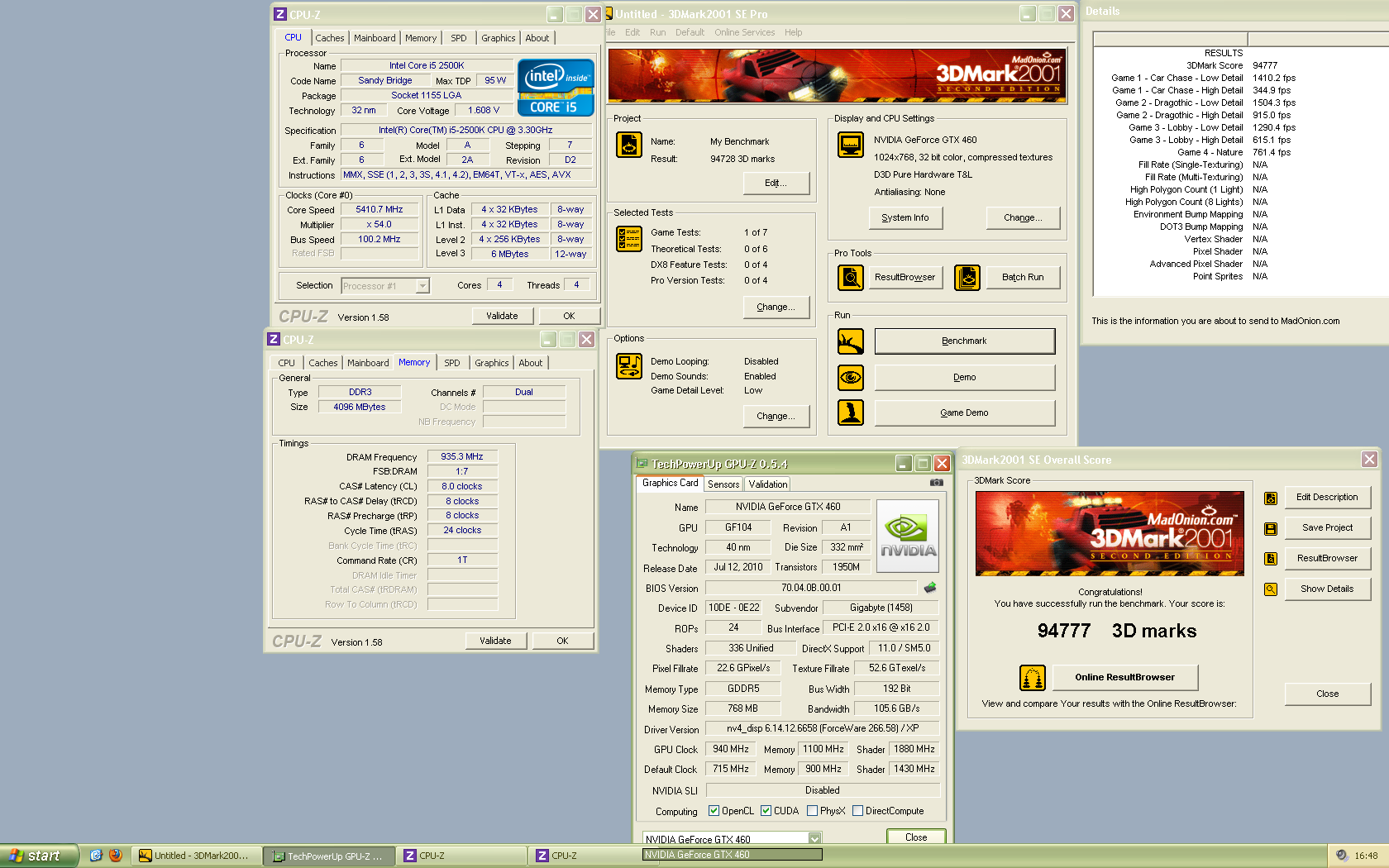Click the NVIDIA logo in GPU-Z

pyautogui.click(x=908, y=536)
